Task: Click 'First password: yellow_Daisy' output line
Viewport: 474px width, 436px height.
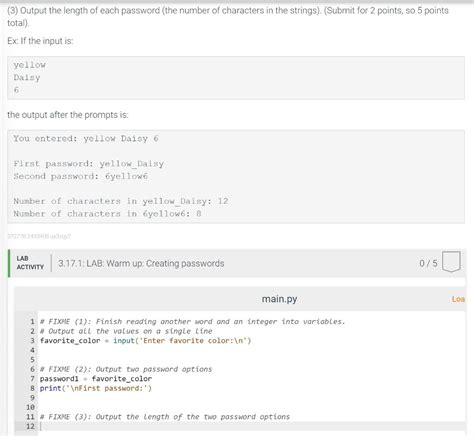Action: (x=89, y=164)
